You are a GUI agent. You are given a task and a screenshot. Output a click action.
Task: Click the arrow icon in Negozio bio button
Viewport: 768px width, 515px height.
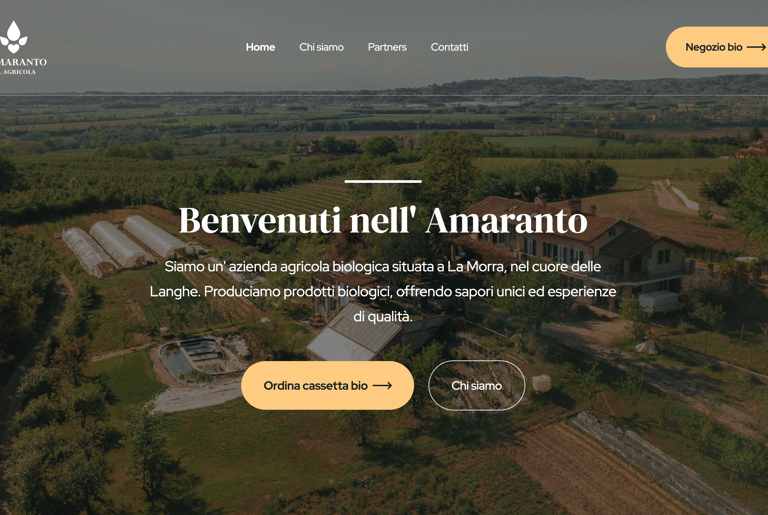[x=756, y=47]
